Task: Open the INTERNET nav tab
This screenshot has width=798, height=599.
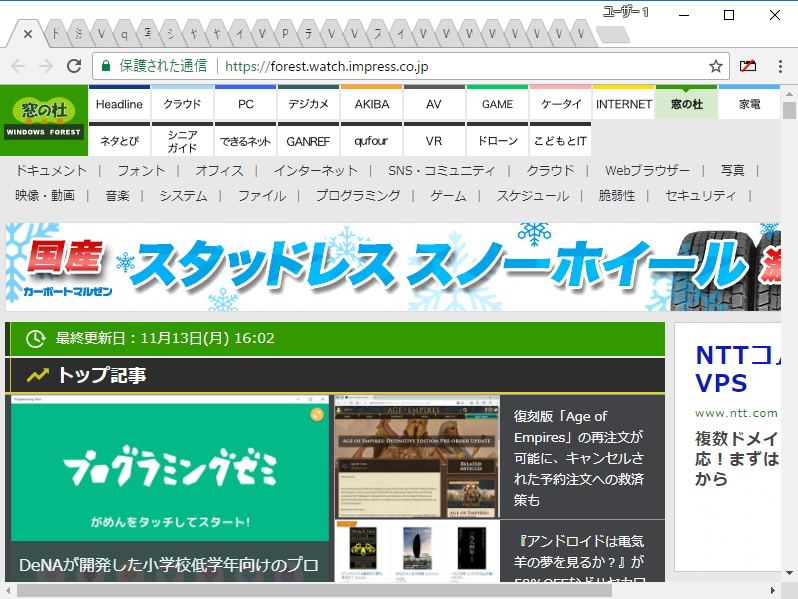Action: pyautogui.click(x=623, y=104)
